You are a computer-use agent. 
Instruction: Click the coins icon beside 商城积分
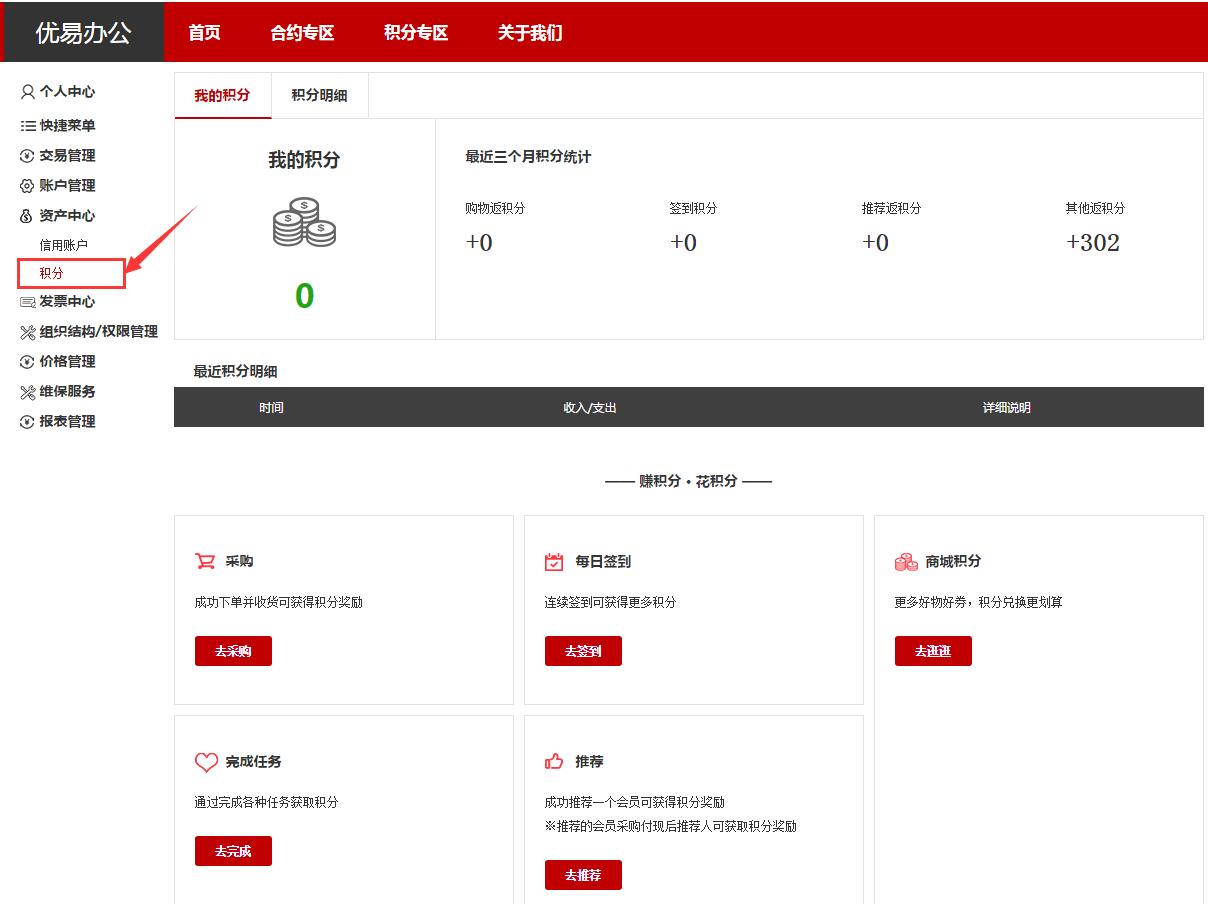pos(905,562)
